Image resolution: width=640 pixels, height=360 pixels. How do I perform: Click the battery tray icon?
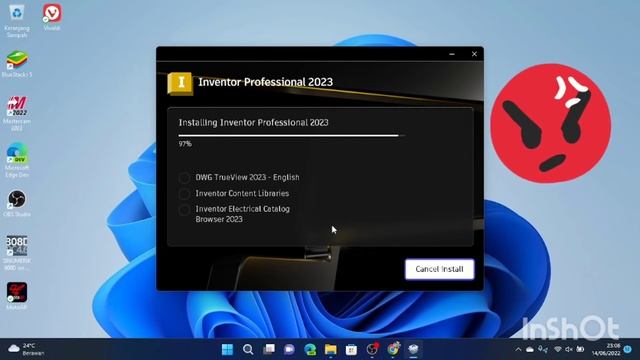(580, 350)
